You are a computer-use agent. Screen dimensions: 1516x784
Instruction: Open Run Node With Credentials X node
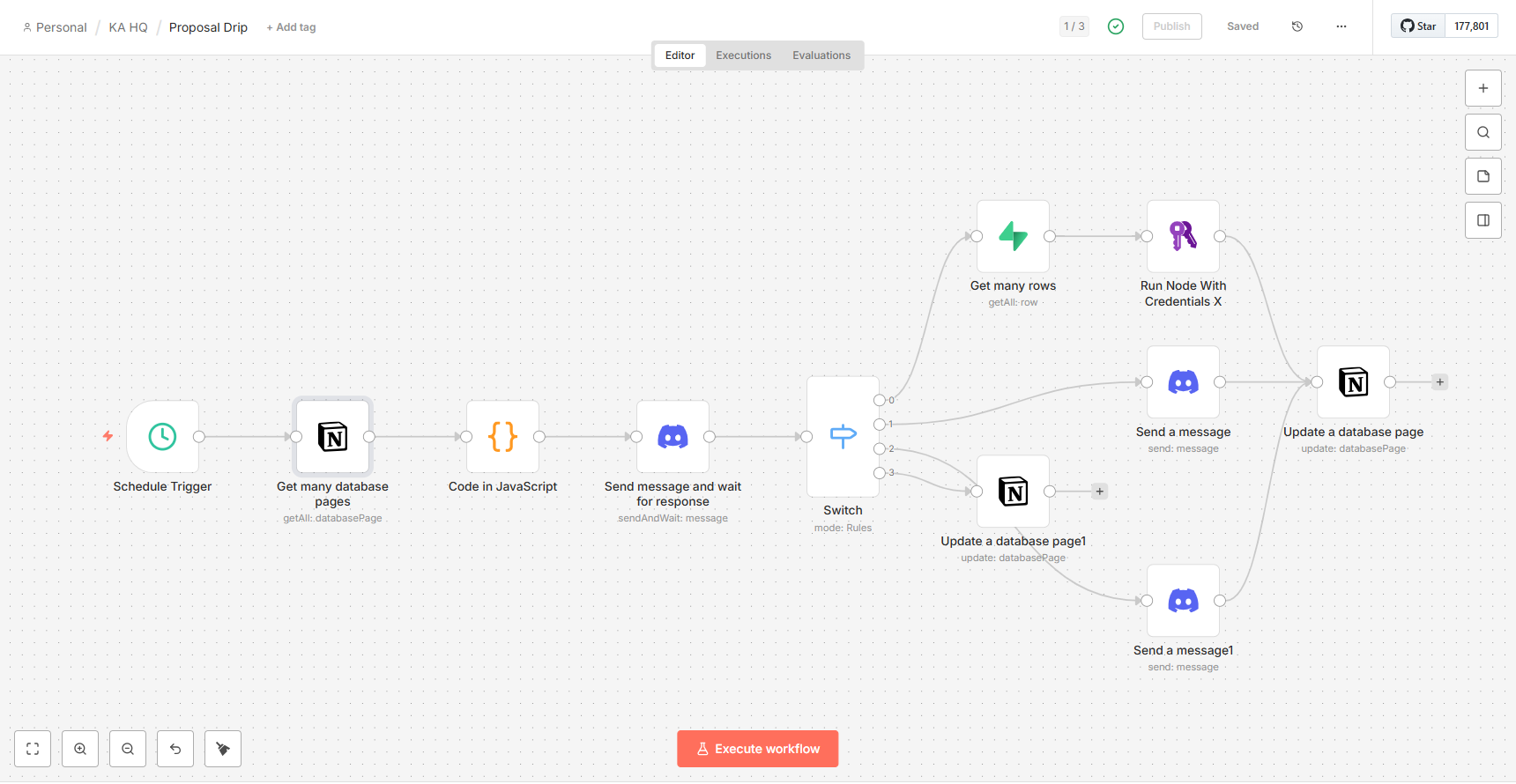point(1183,236)
